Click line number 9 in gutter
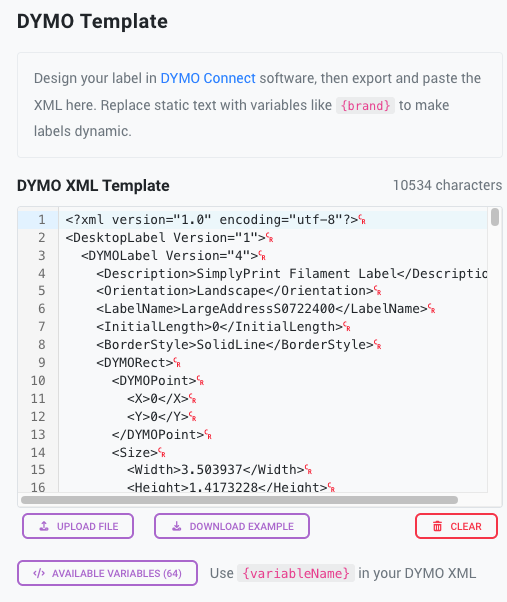507x602 pixels. pyautogui.click(x=41, y=363)
